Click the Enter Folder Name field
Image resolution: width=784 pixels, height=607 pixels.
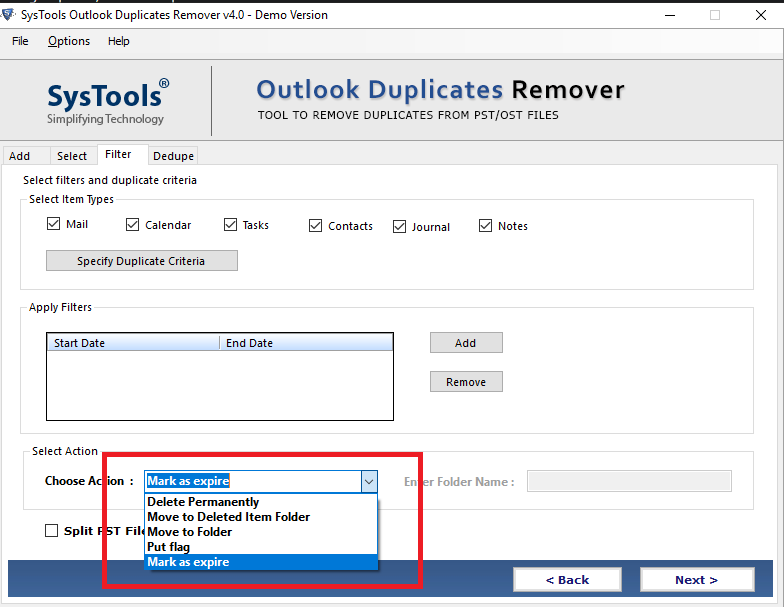pyautogui.click(x=629, y=481)
